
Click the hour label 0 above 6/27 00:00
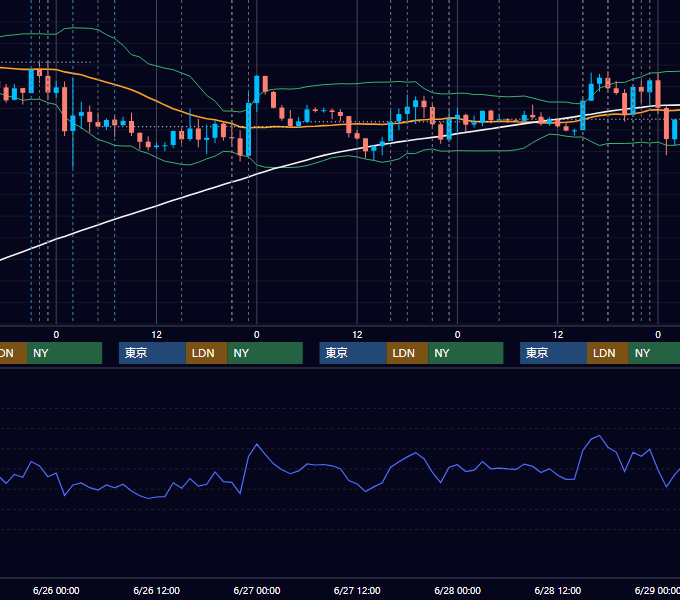257,335
